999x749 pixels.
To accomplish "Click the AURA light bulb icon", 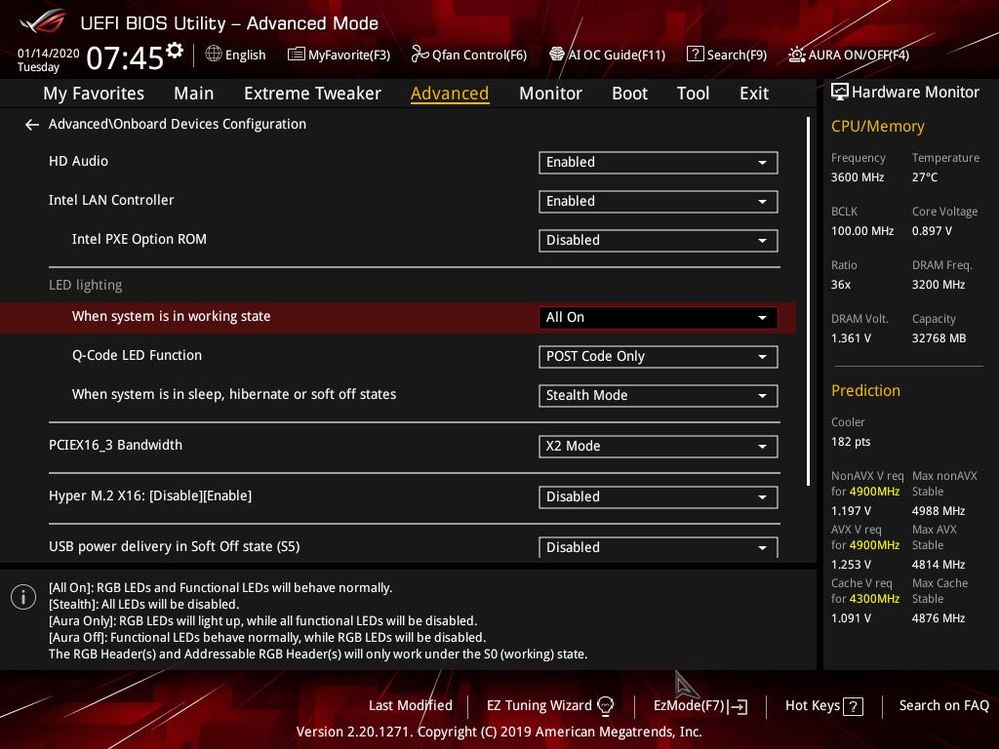I will click(x=796, y=54).
